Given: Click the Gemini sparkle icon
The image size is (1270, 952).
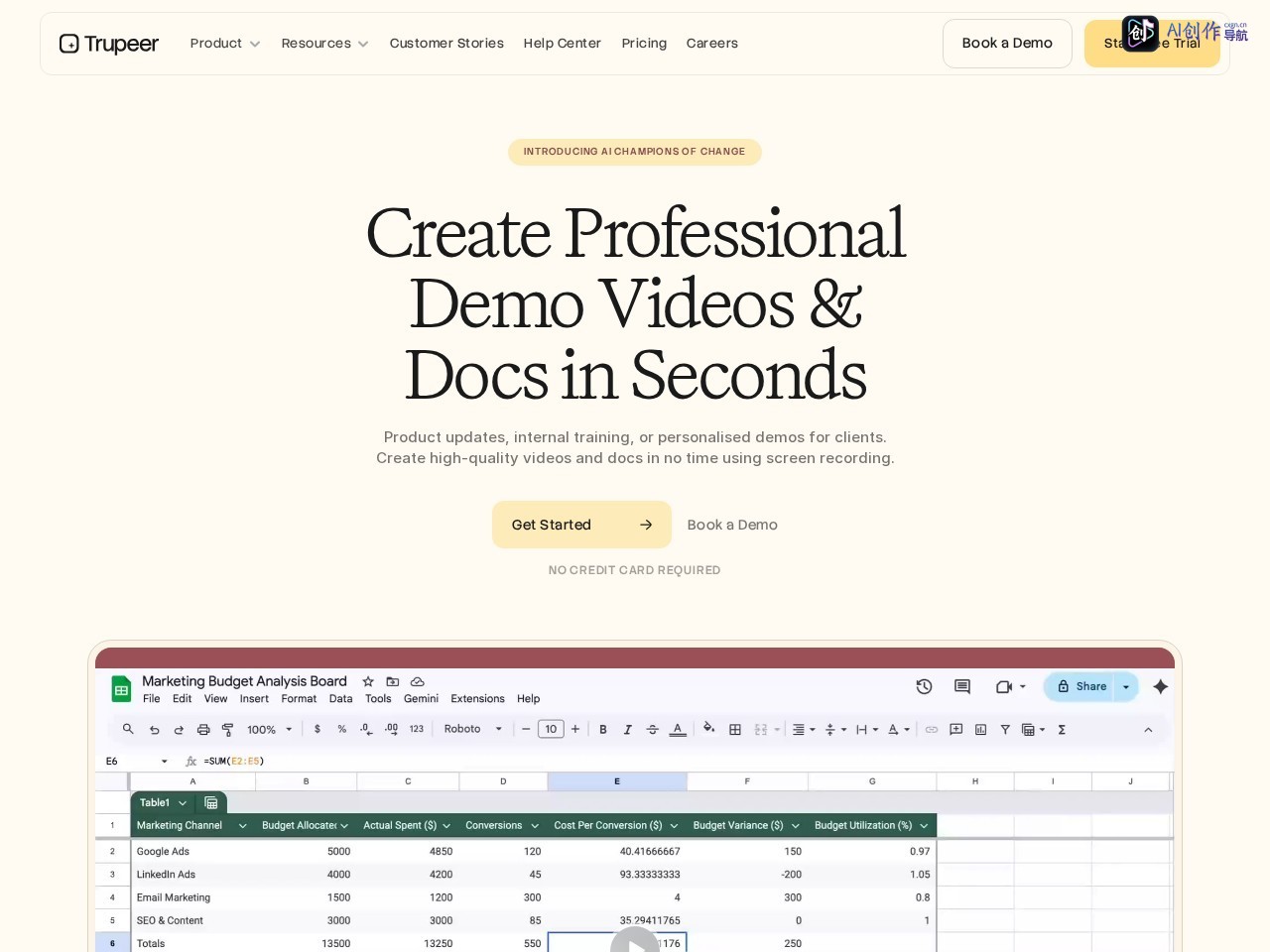Looking at the screenshot, I should tap(1161, 686).
